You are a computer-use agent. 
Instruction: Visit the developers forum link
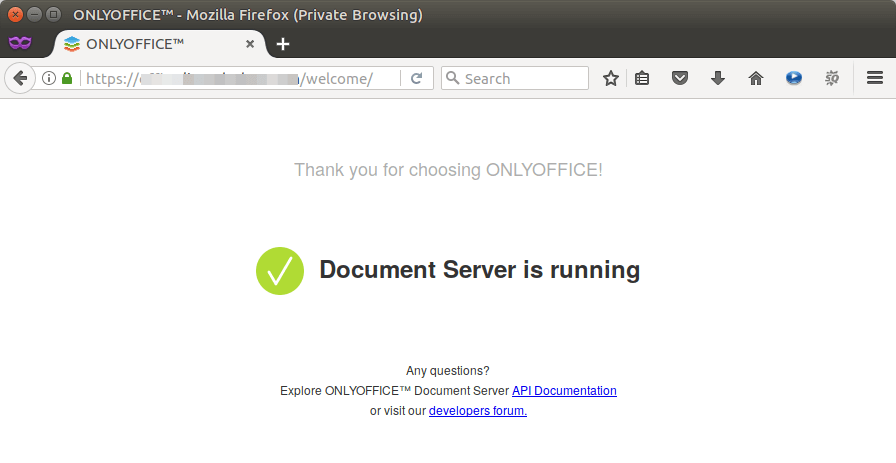tap(478, 410)
